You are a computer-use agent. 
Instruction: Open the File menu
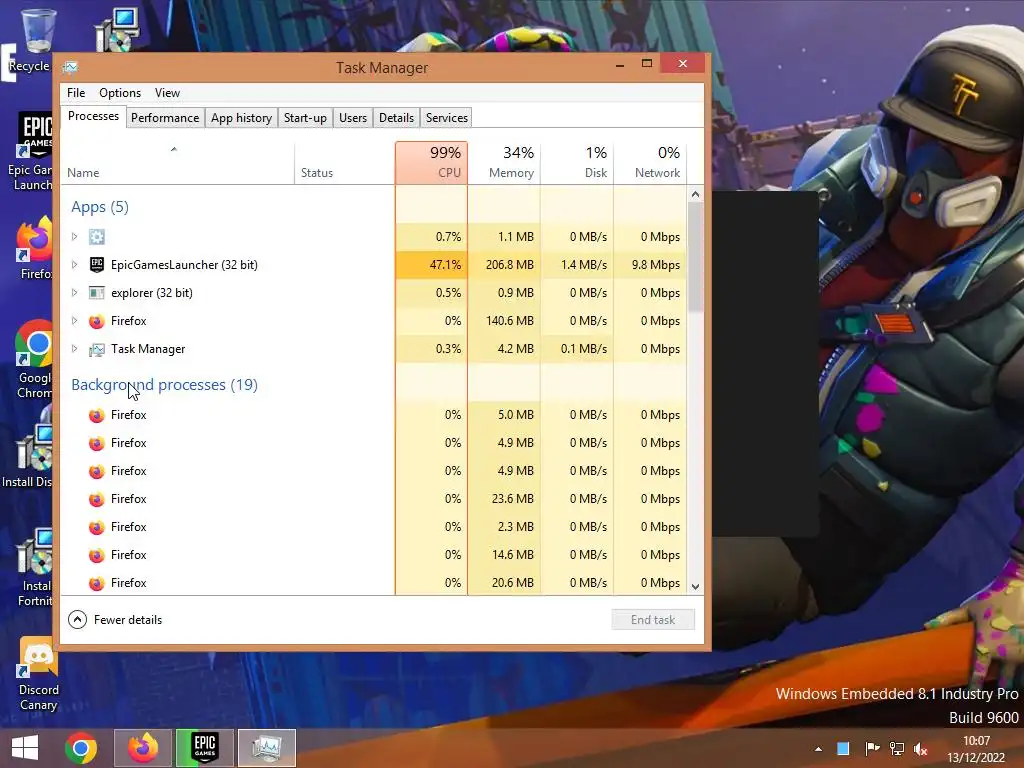coord(76,93)
